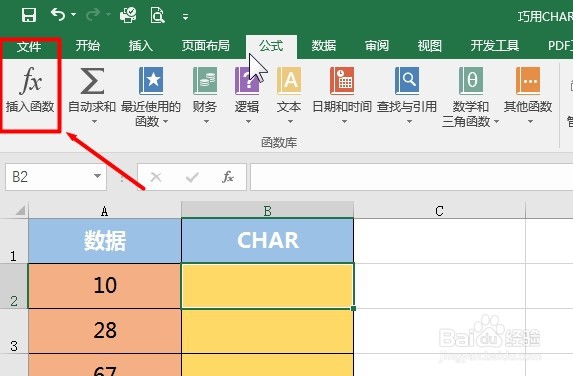Select the yellow cell B2
This screenshot has height=376, width=573.
[267, 286]
